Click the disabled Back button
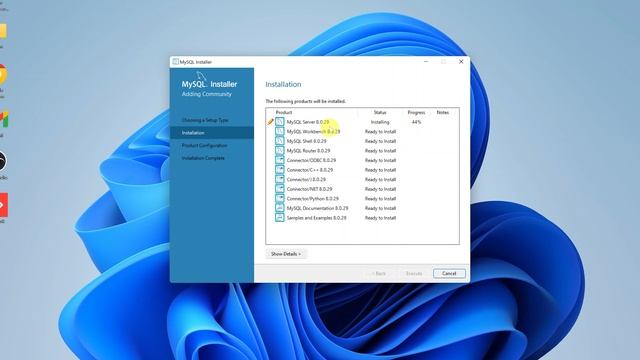The width and height of the screenshot is (640, 360). point(378,273)
